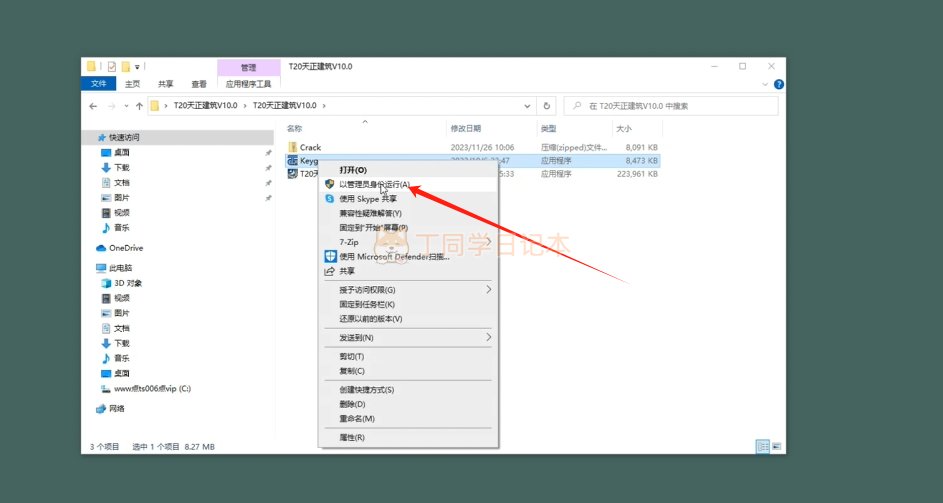This screenshot has height=503, width=943.
Task: Open OneDrive in the navigation pane
Action: (x=126, y=248)
